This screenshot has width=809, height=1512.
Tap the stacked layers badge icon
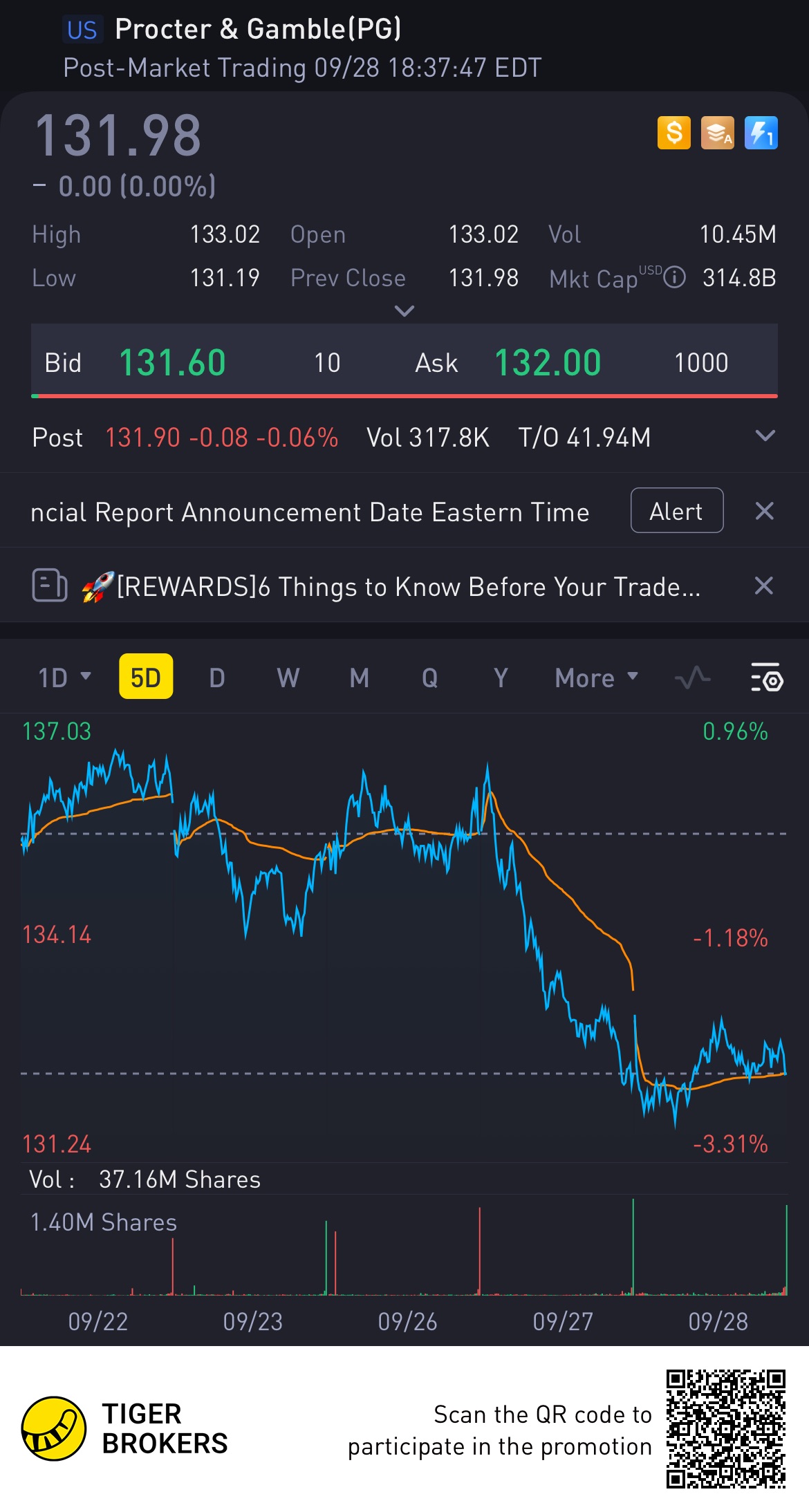[x=718, y=133]
